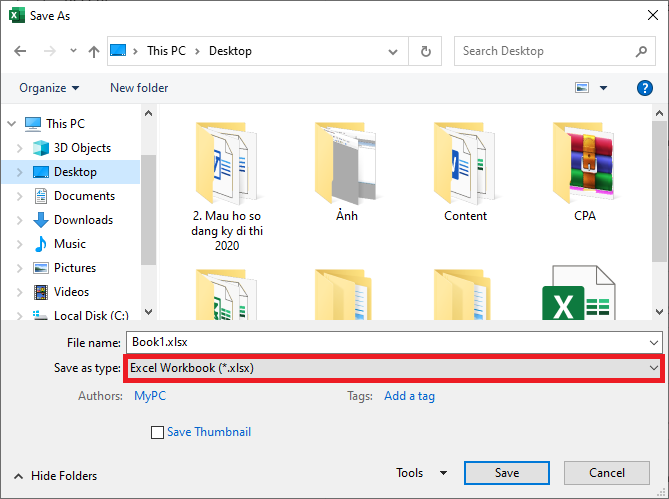The width and height of the screenshot is (669, 499).
Task: Select the '2. Mau ho so dang ky di thi 2020' folder
Action: [x=227, y=186]
